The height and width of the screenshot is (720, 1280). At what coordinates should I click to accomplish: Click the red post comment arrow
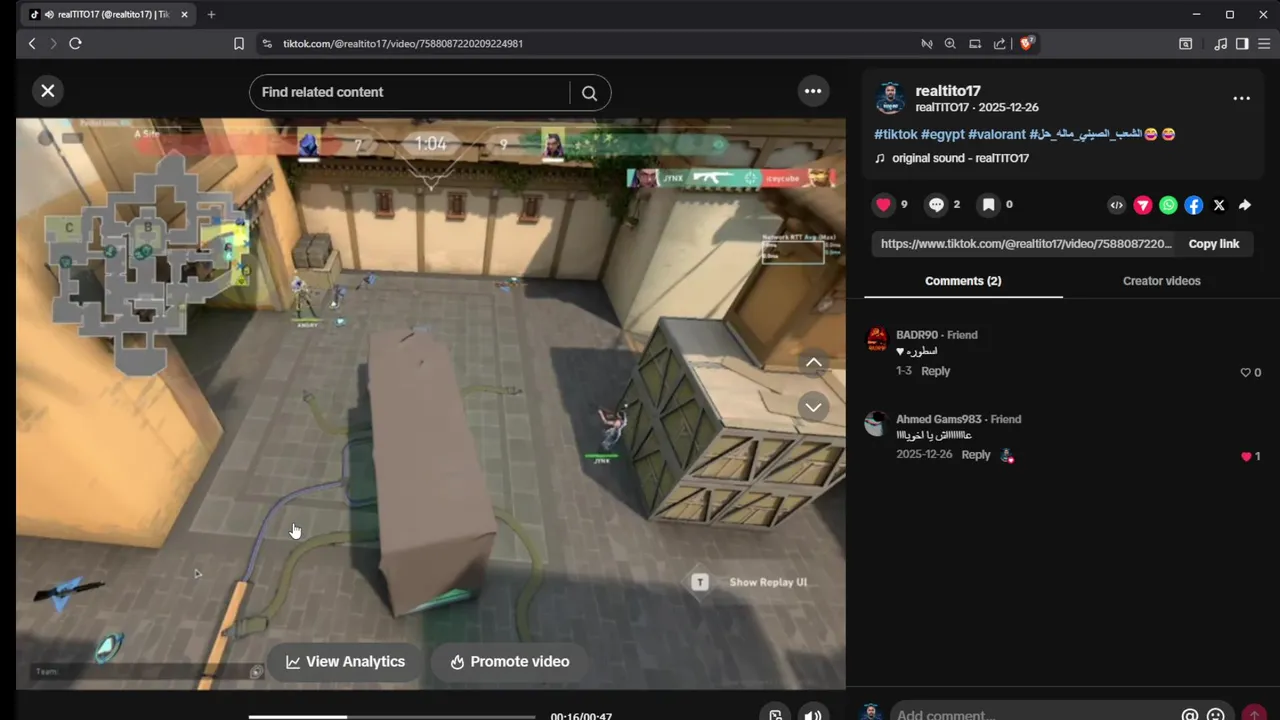(x=1253, y=714)
